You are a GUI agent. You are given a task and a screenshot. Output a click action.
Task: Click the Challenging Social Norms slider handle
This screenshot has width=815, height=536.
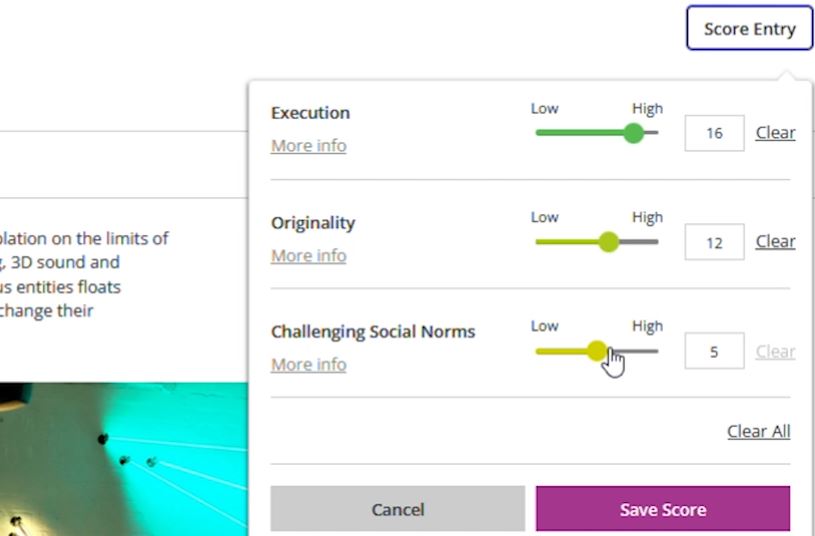(x=597, y=351)
